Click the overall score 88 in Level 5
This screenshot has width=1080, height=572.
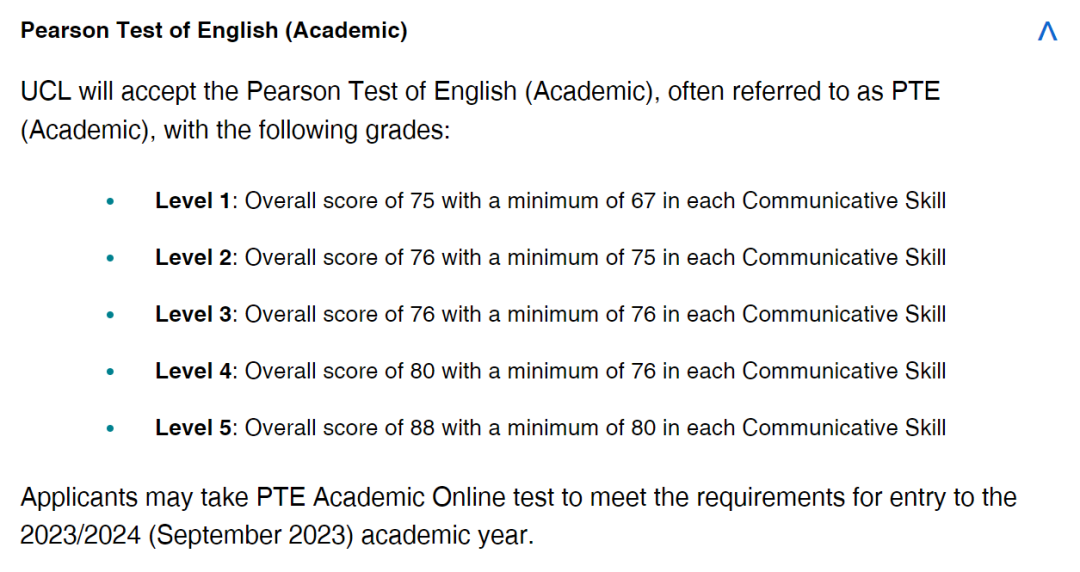[x=422, y=428]
